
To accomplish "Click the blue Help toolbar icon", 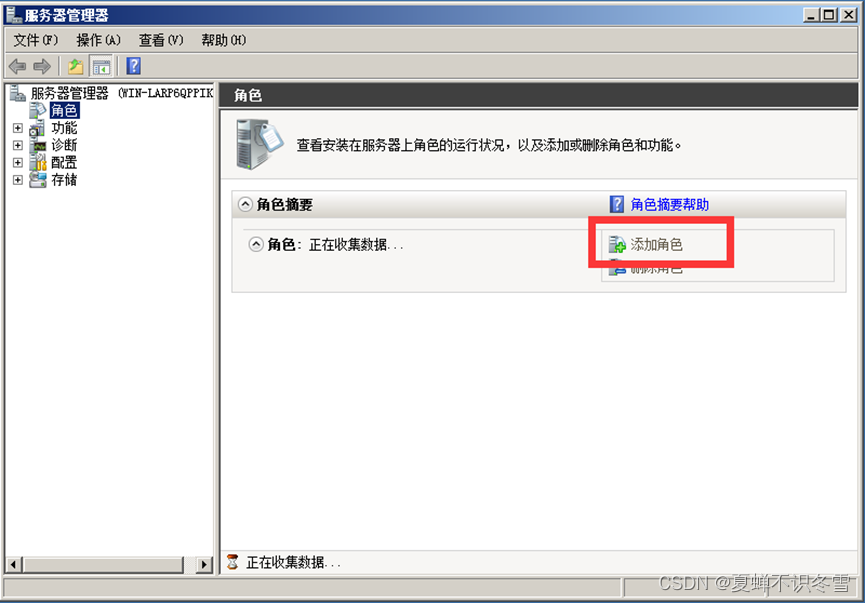I will point(134,66).
